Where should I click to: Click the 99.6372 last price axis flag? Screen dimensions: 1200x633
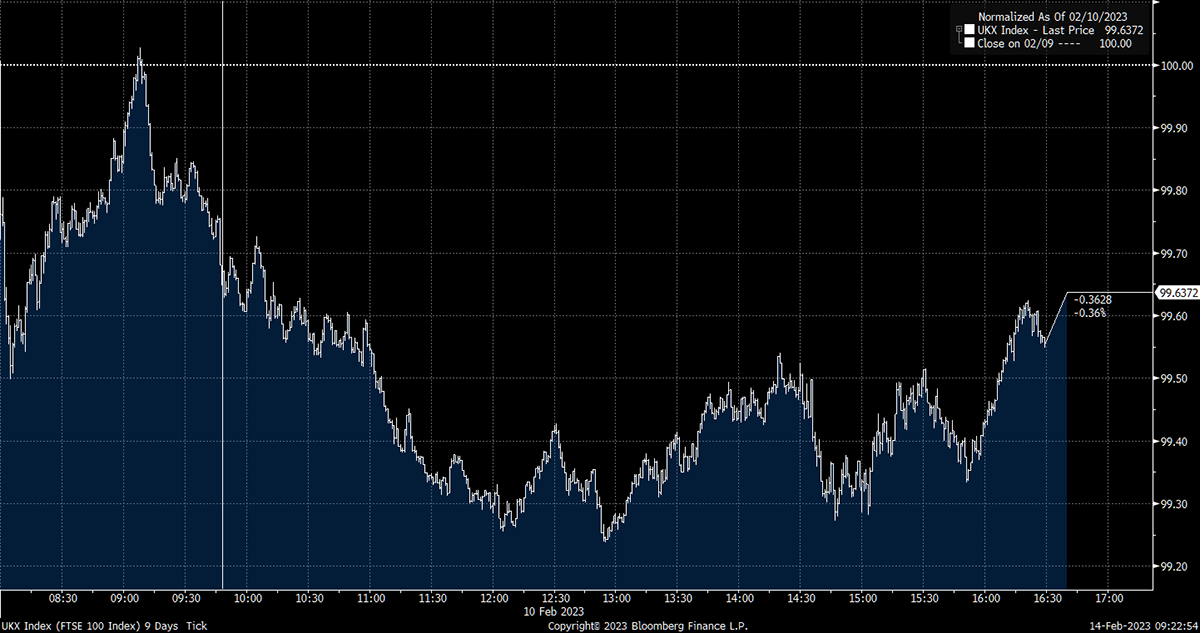coord(1177,293)
